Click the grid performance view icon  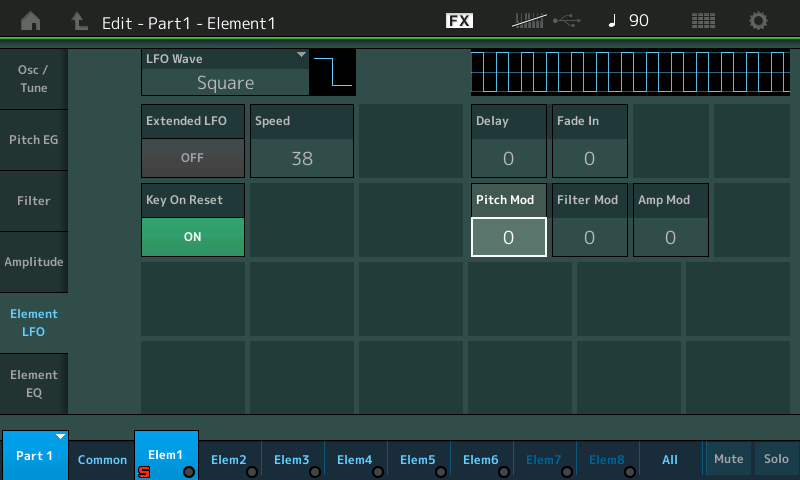tap(704, 21)
